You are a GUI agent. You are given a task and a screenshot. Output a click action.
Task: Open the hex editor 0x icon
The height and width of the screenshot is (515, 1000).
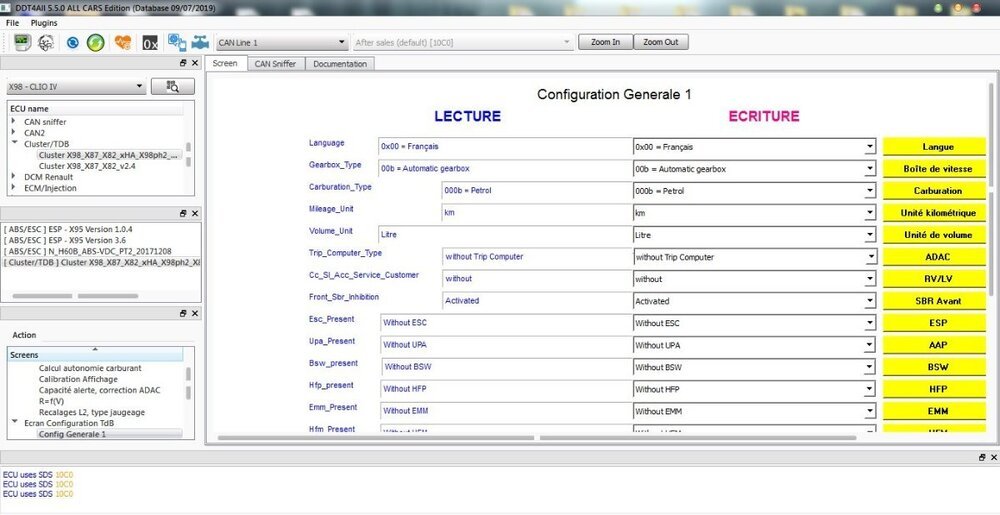click(150, 43)
